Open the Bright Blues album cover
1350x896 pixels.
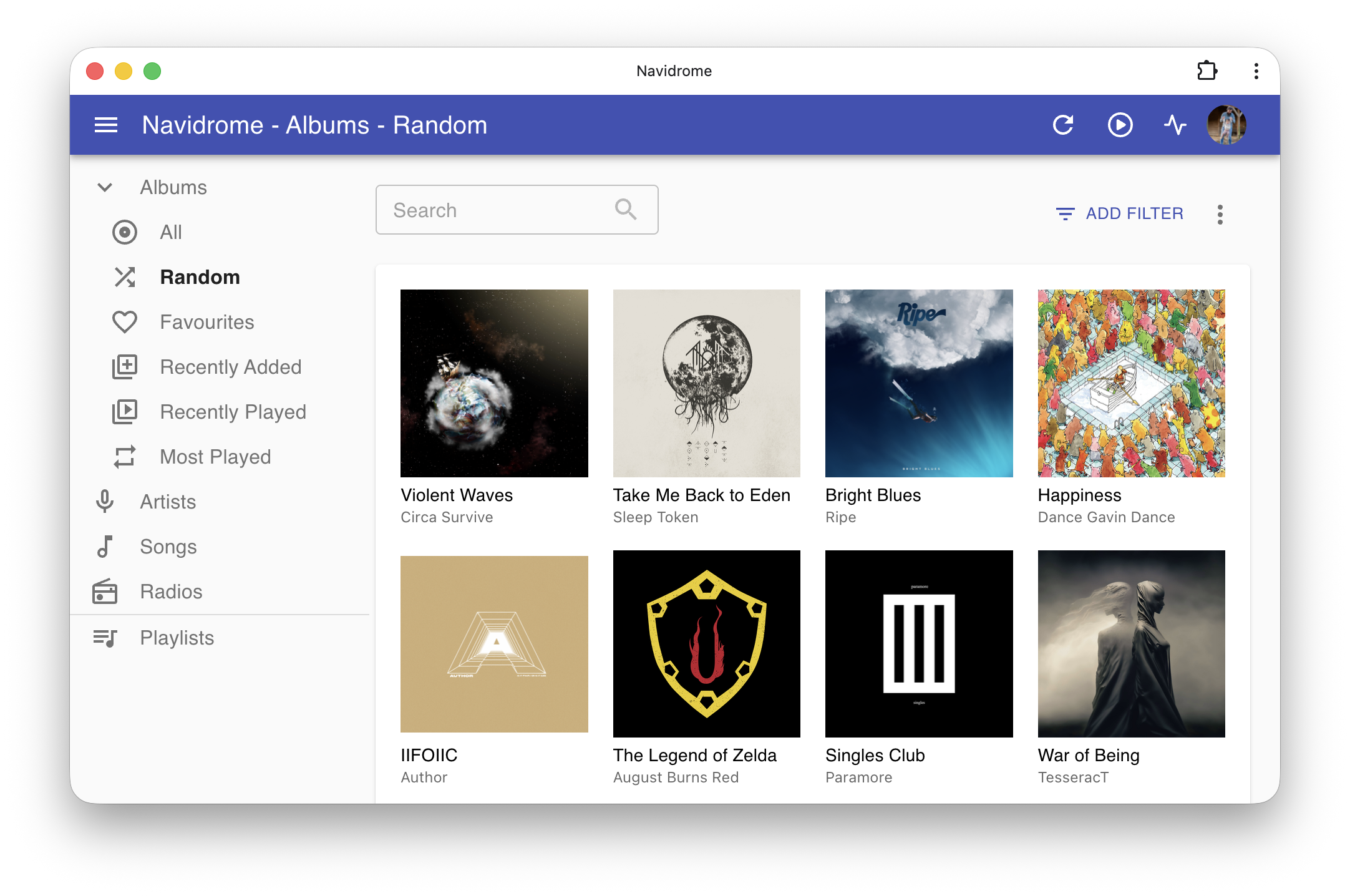[919, 383]
